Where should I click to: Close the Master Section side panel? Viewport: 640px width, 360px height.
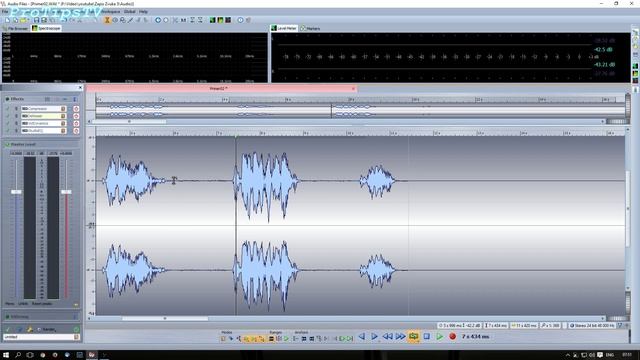pos(80,88)
